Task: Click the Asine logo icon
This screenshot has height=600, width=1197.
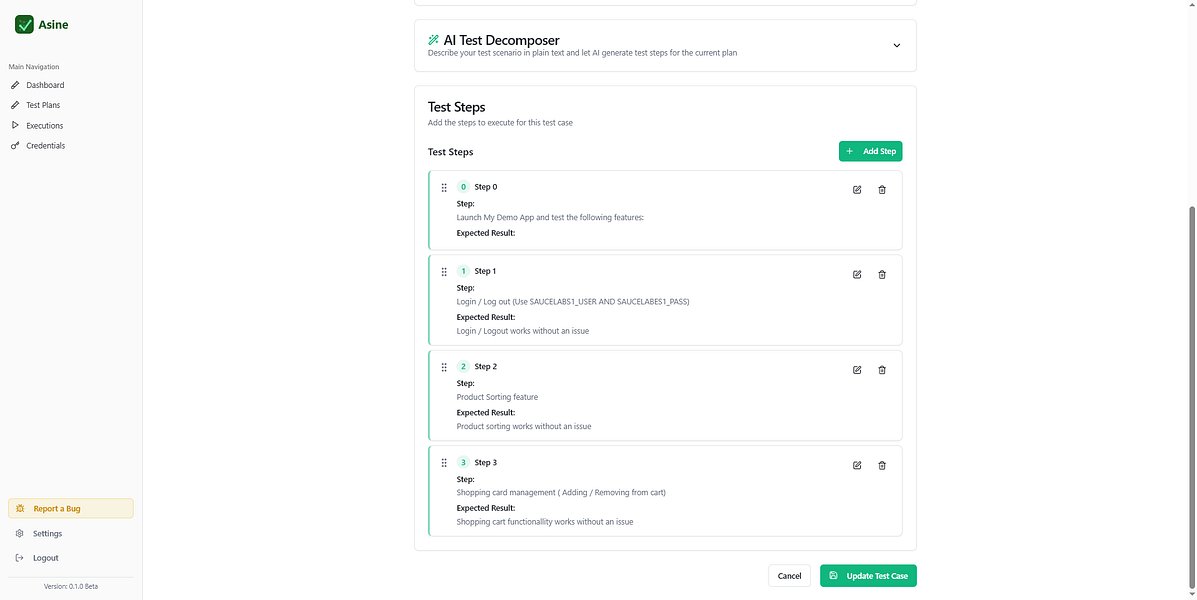Action: point(25,24)
